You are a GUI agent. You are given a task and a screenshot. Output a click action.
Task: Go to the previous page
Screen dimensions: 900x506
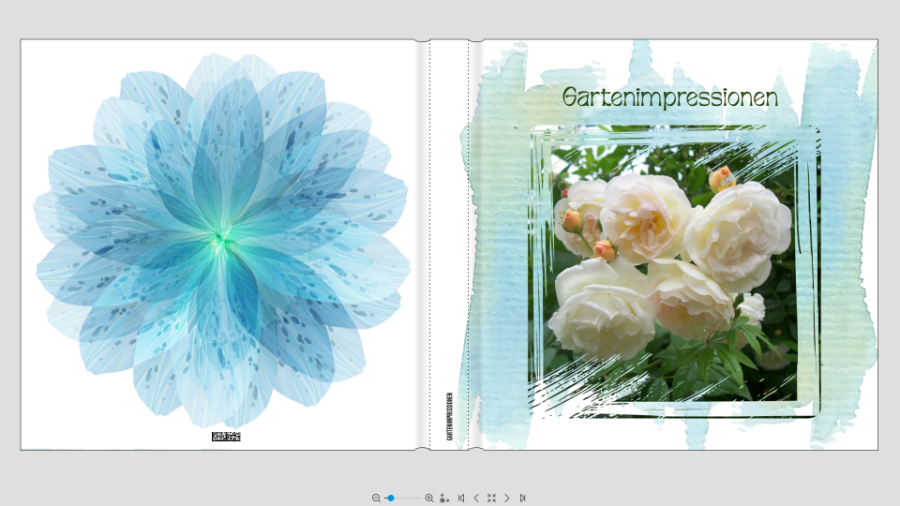coord(476,498)
